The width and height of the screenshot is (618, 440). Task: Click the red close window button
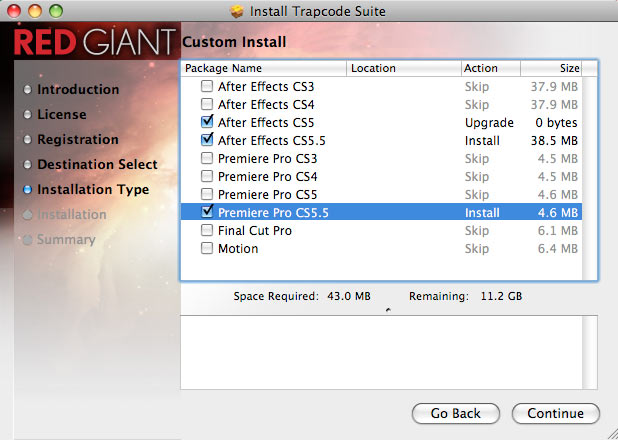point(14,11)
